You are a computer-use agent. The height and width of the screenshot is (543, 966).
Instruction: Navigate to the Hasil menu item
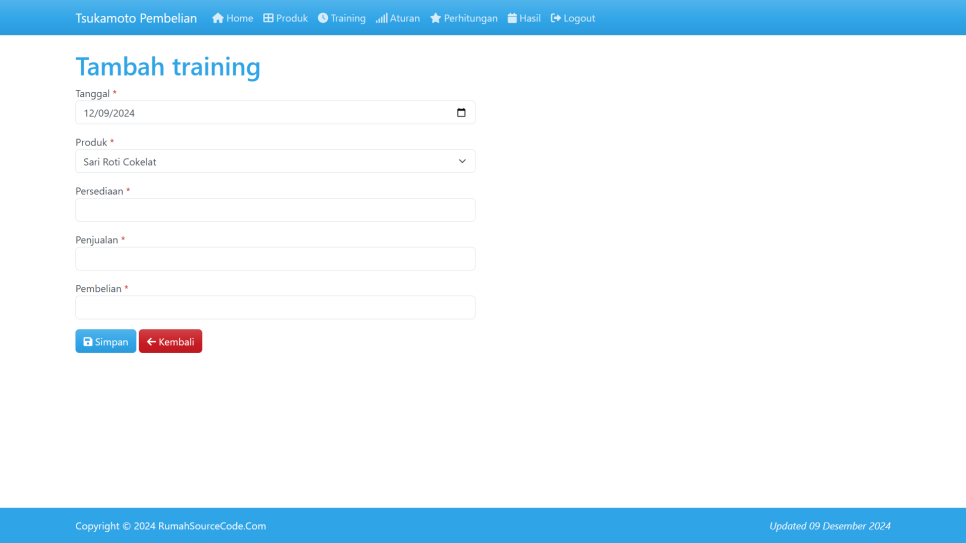point(529,18)
